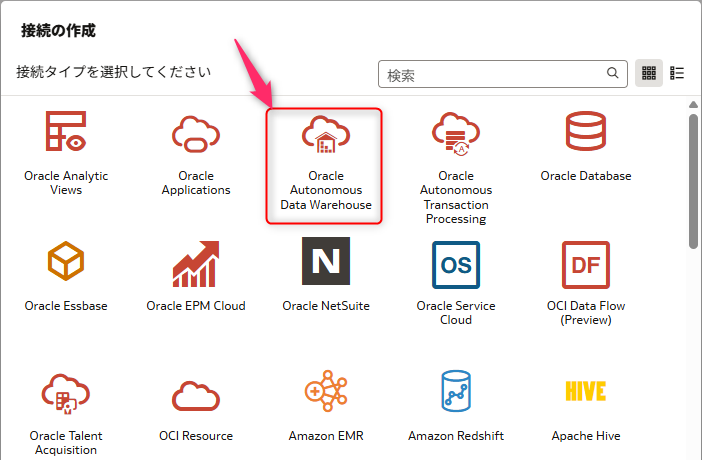This screenshot has height=460, width=702.
Task: Switch to list view
Action: click(677, 73)
